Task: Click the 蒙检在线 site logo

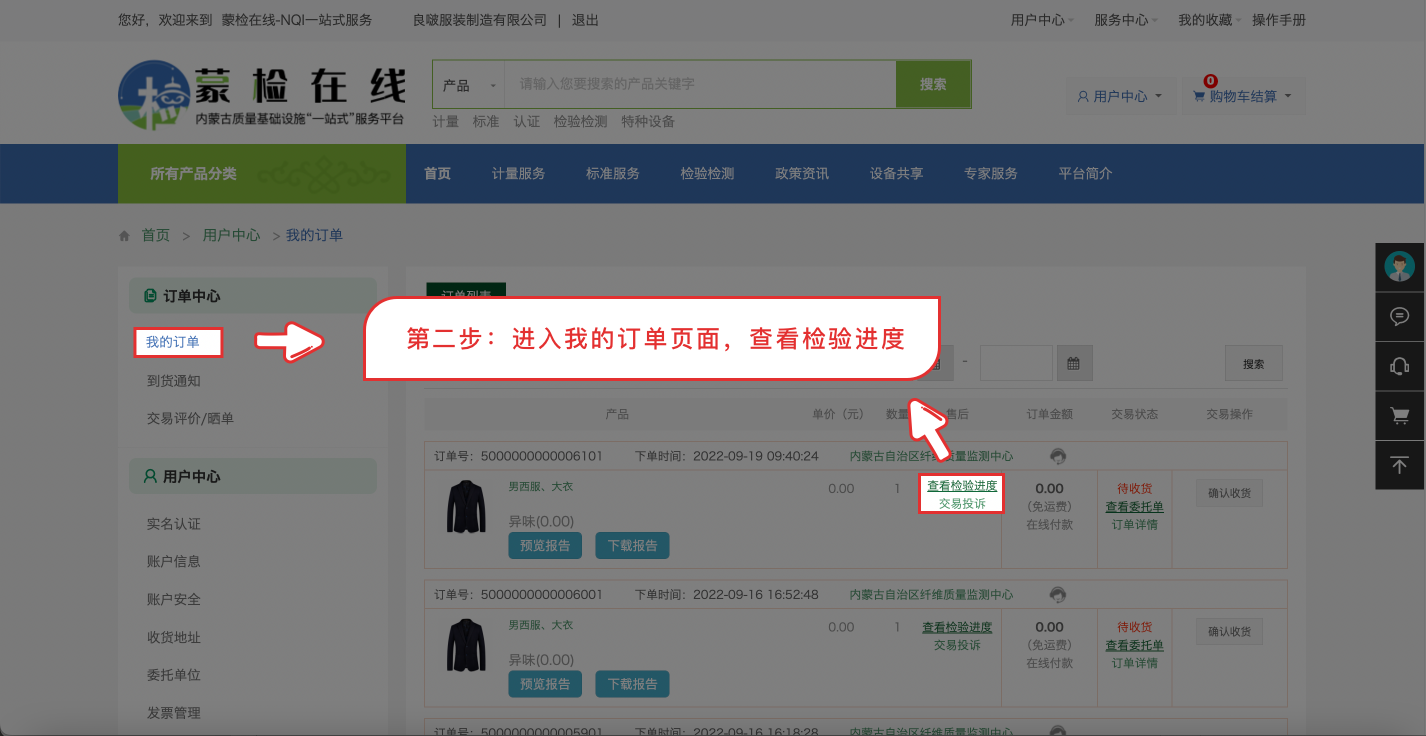Action: pos(262,94)
